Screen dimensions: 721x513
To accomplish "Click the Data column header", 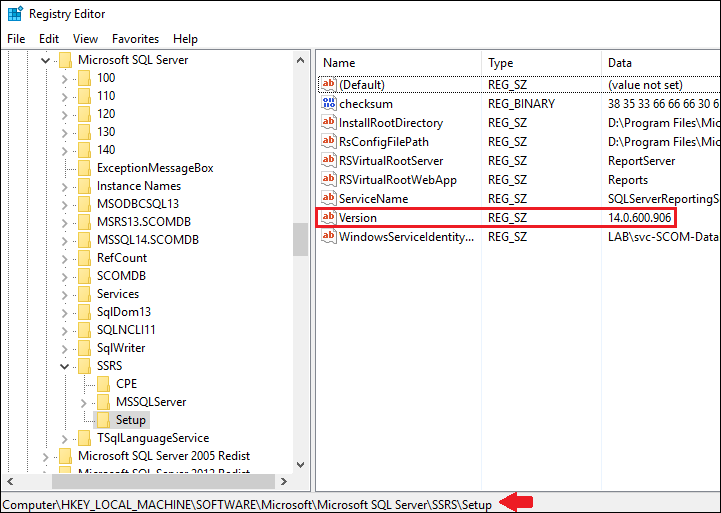I will point(661,63).
